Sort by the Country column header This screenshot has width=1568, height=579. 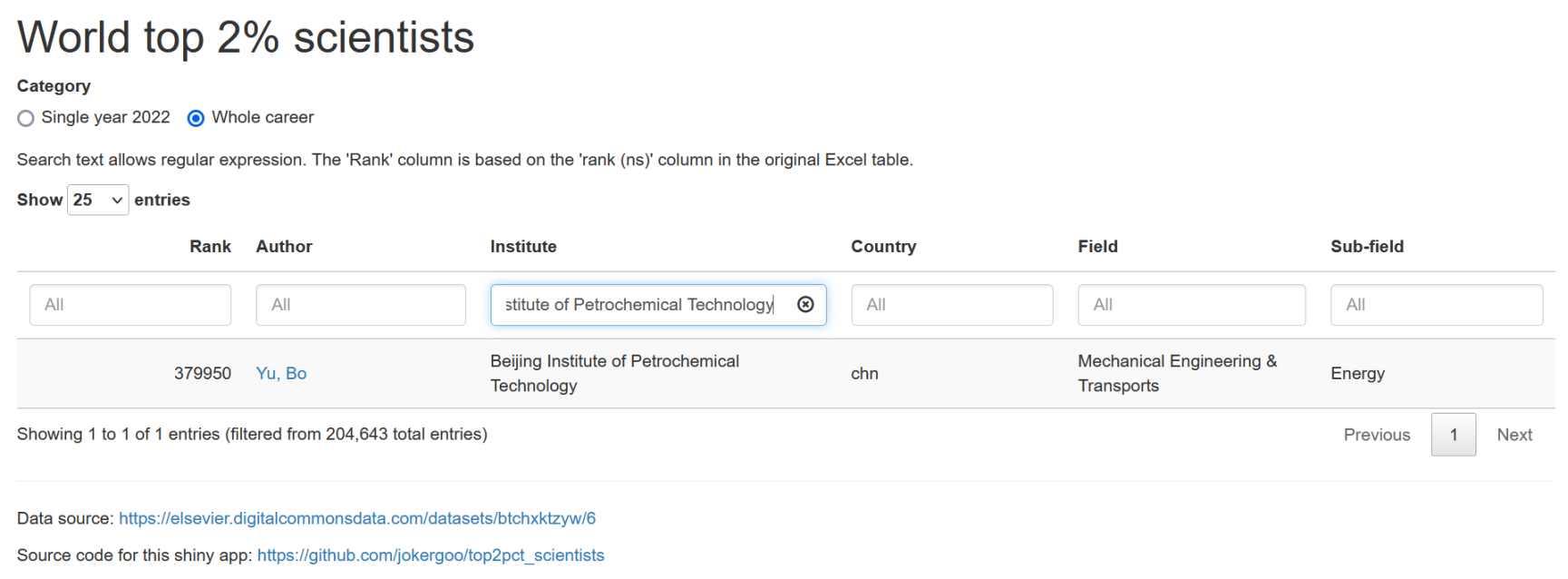pyautogui.click(x=883, y=247)
